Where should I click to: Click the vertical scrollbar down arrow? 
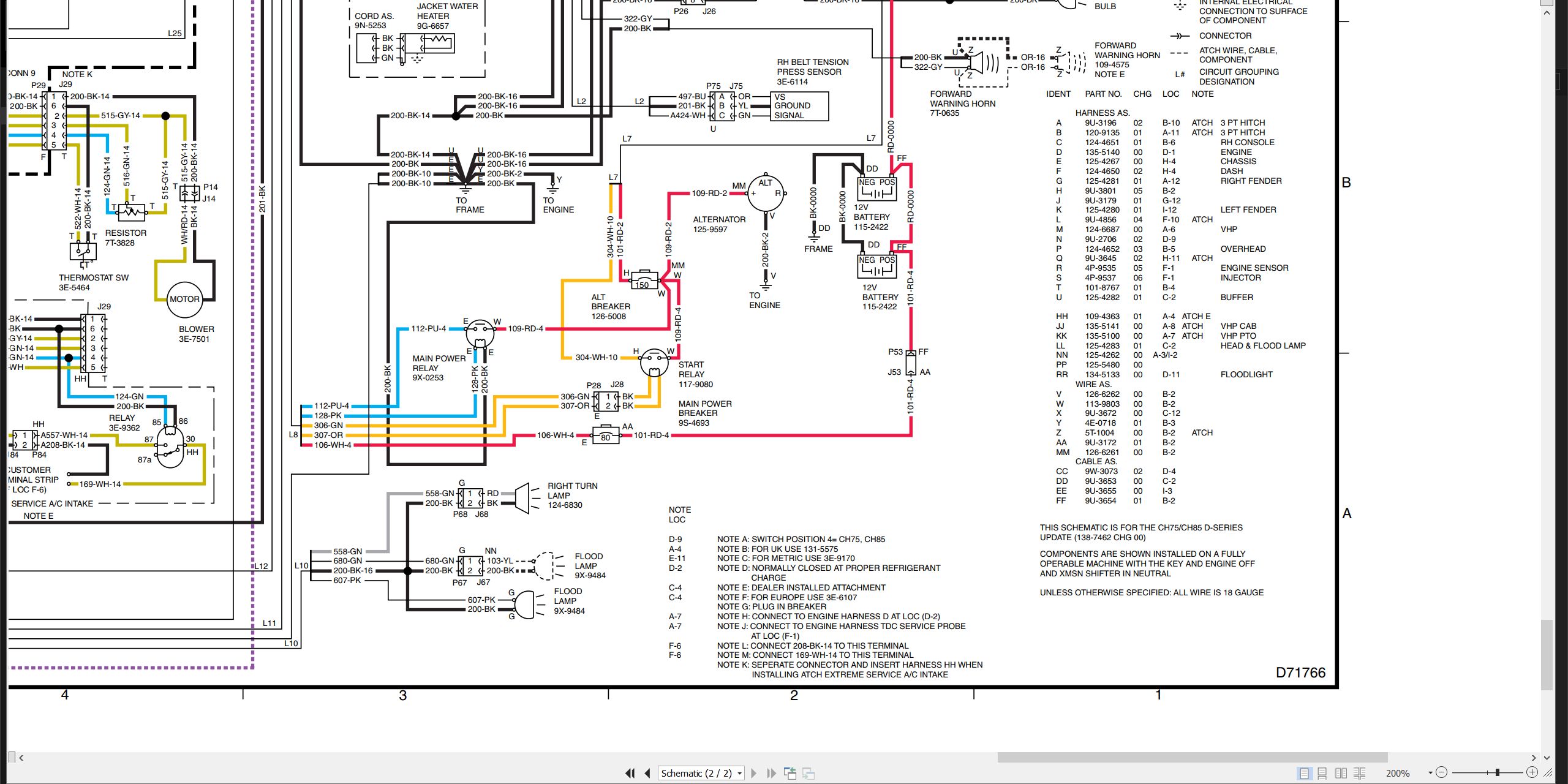[1547, 758]
